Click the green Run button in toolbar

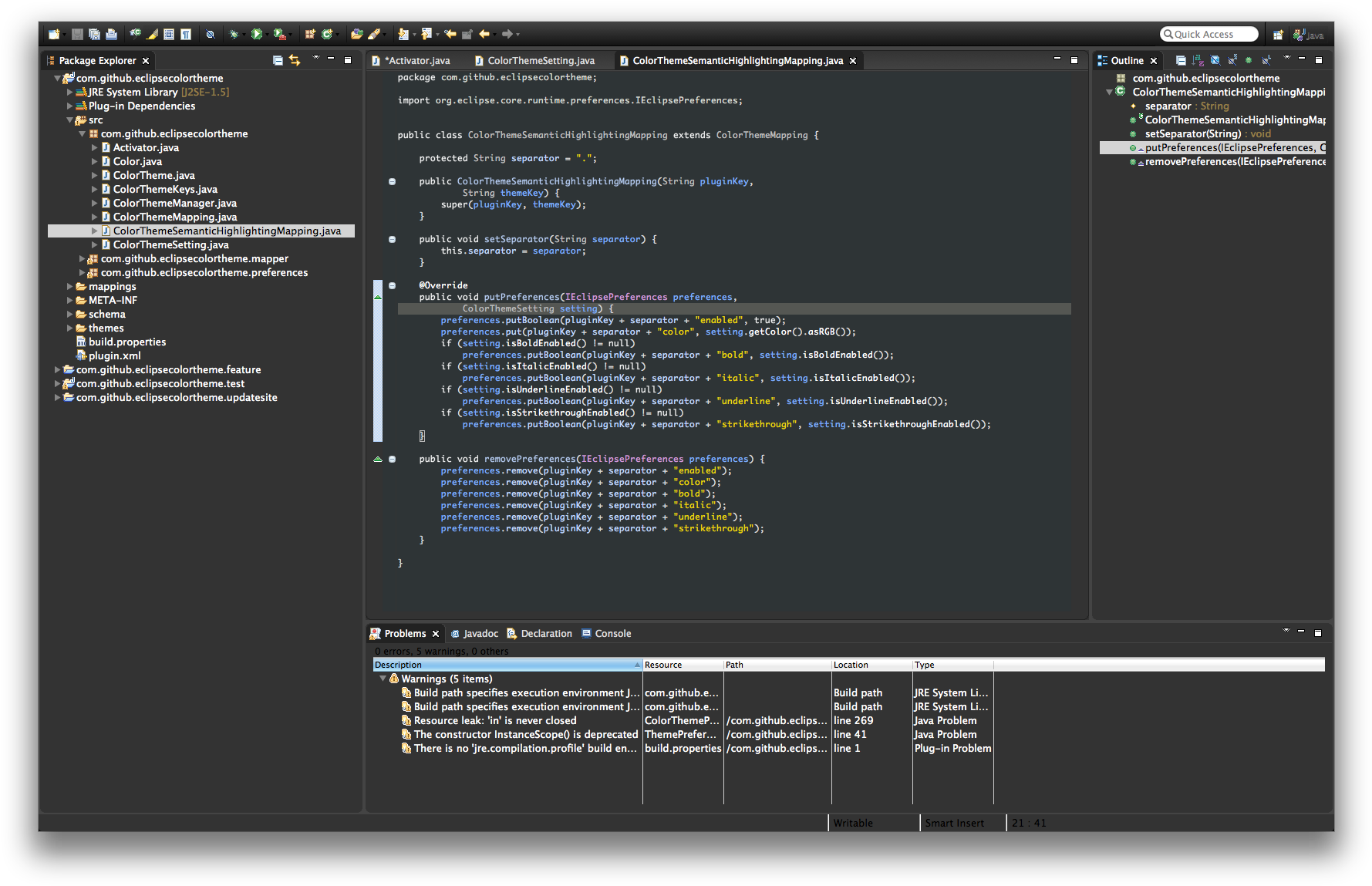[x=257, y=34]
